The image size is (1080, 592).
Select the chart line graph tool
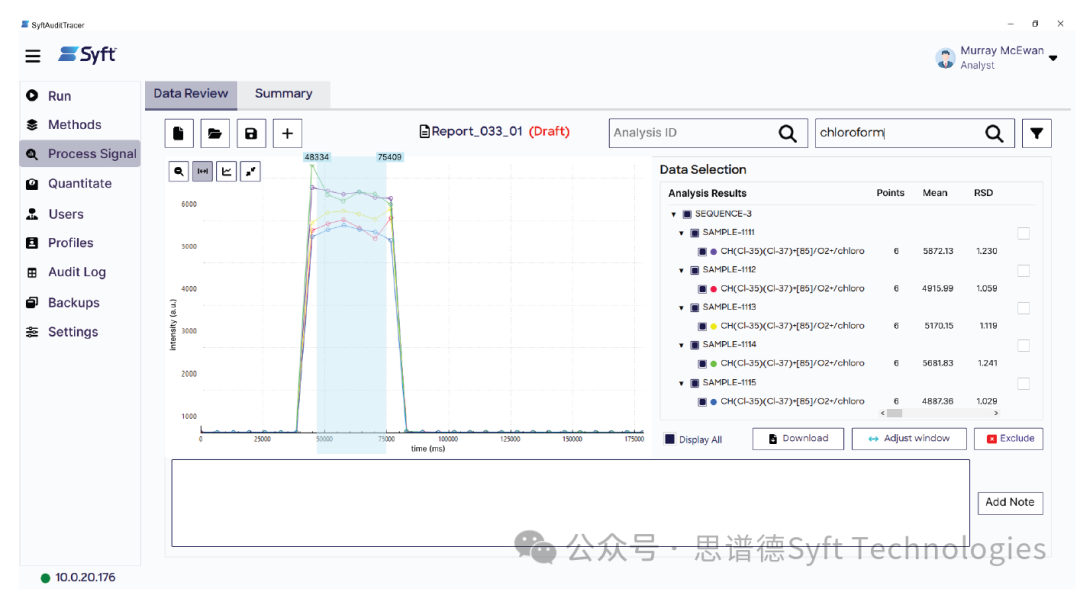click(227, 171)
